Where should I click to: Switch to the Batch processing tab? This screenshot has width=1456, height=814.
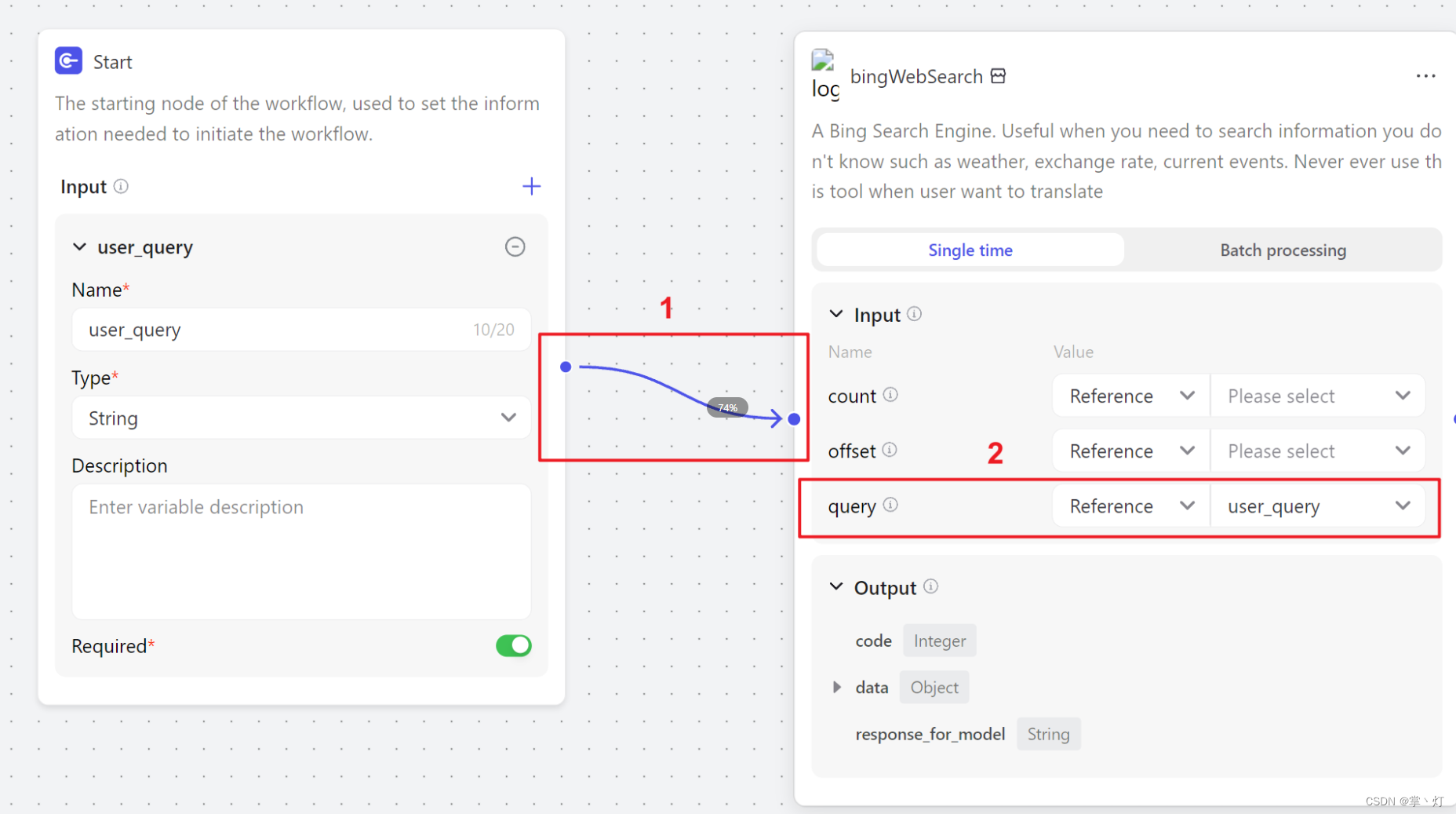coord(1283,250)
